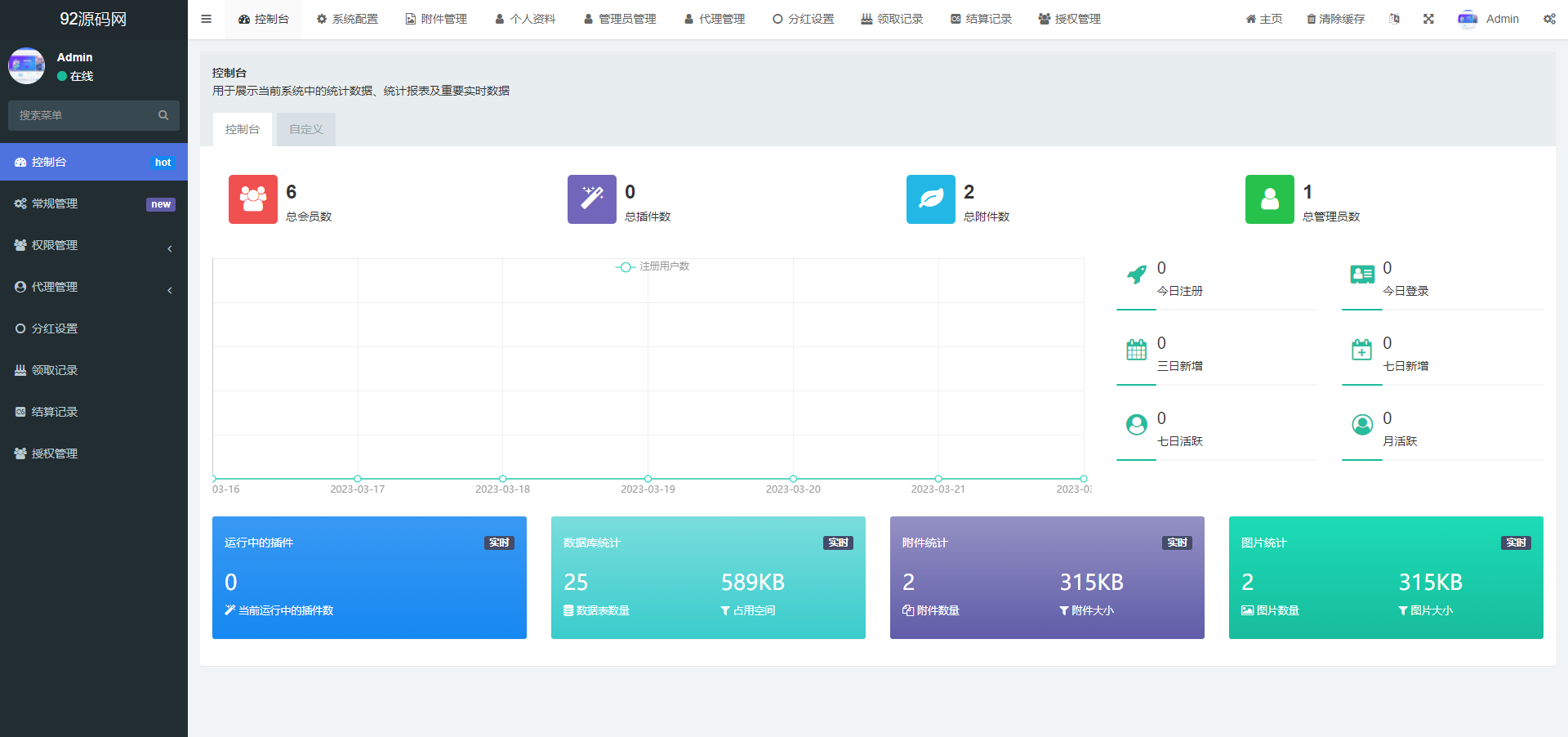Go to 主页 via the header link
The height and width of the screenshot is (737, 1568).
(x=1263, y=19)
